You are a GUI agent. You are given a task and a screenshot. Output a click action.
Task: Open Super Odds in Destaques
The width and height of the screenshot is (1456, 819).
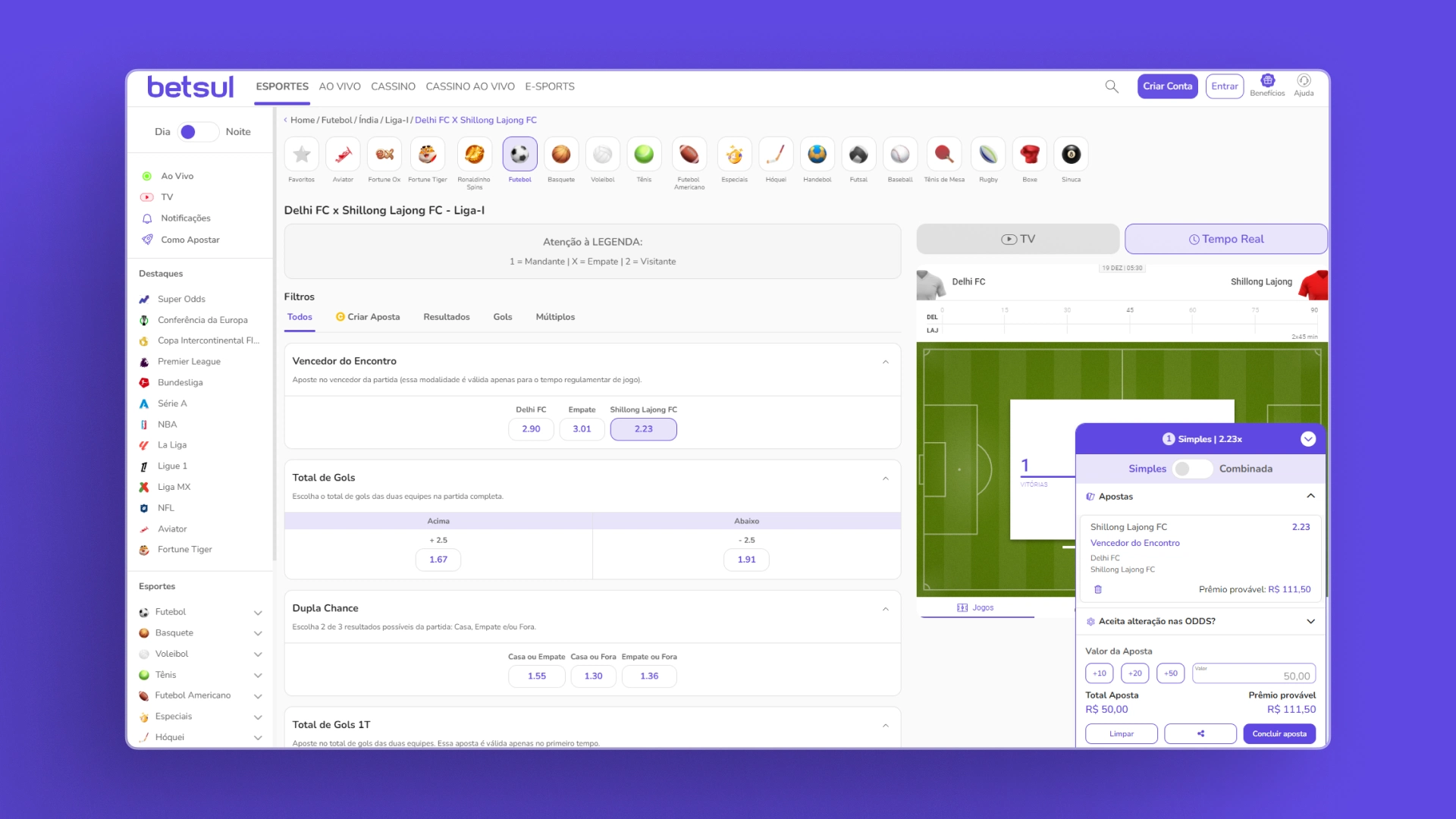tap(181, 300)
